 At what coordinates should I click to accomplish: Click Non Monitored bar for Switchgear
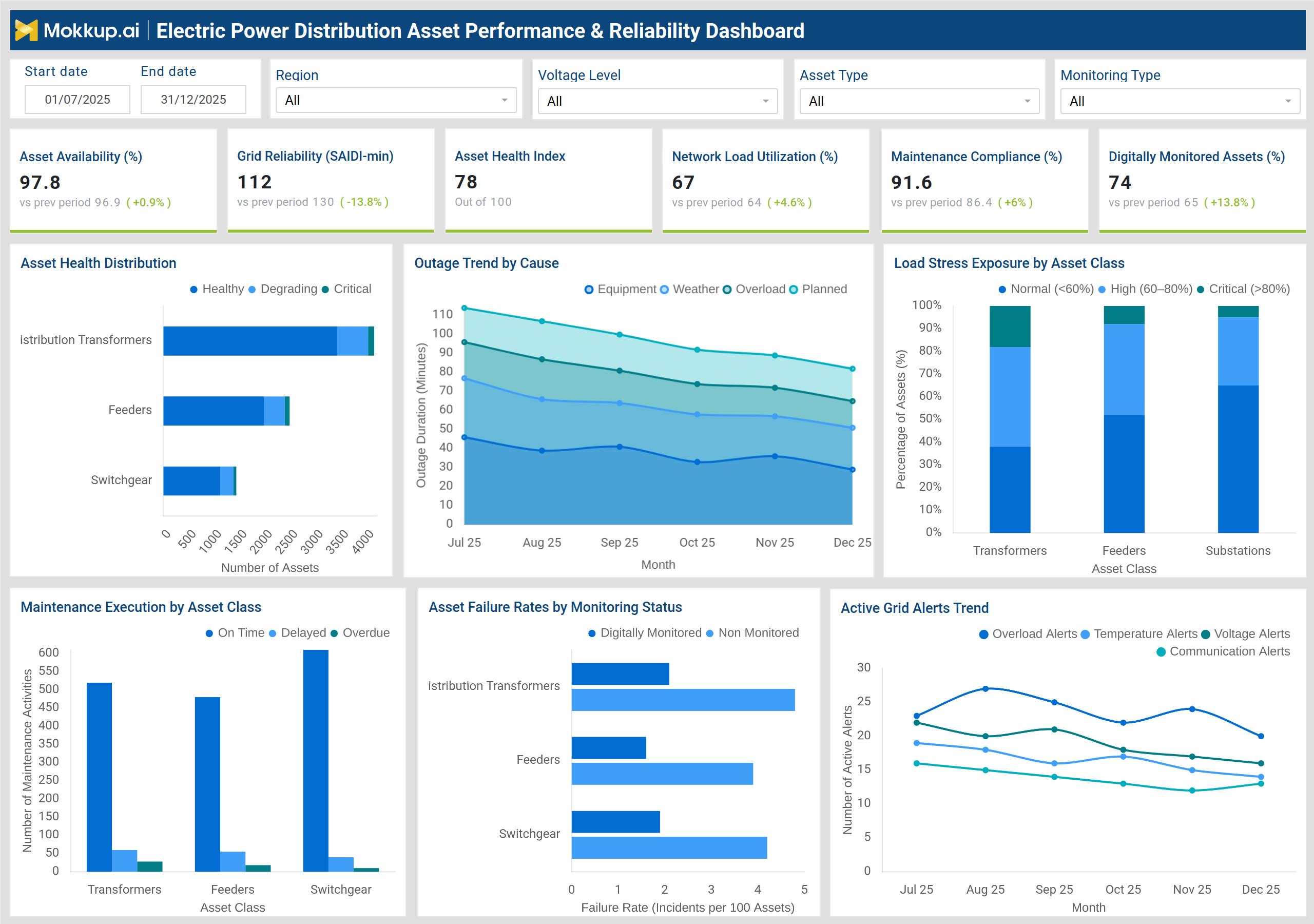click(670, 848)
